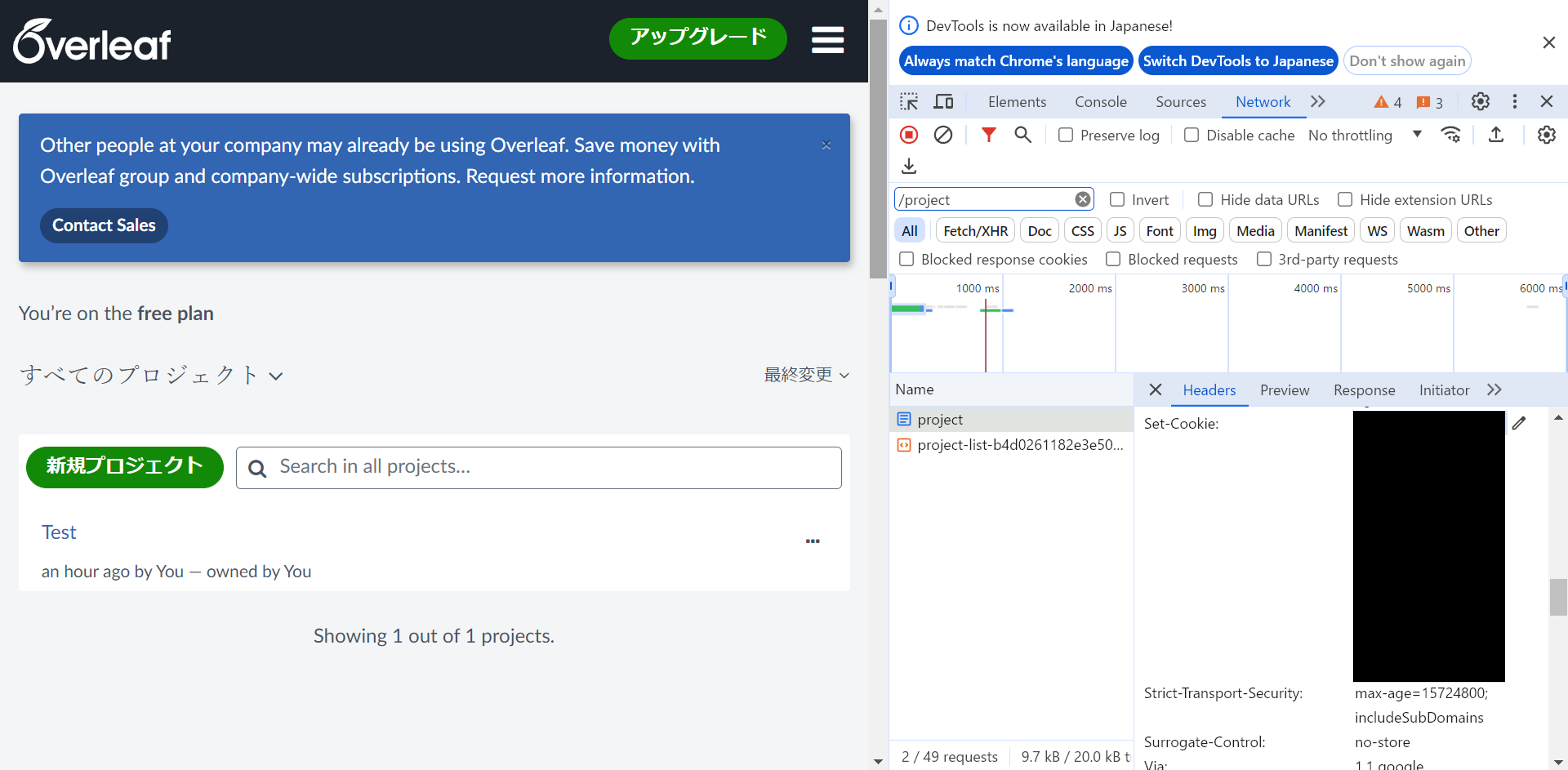Toggle Hide data URLs

[1205, 200]
